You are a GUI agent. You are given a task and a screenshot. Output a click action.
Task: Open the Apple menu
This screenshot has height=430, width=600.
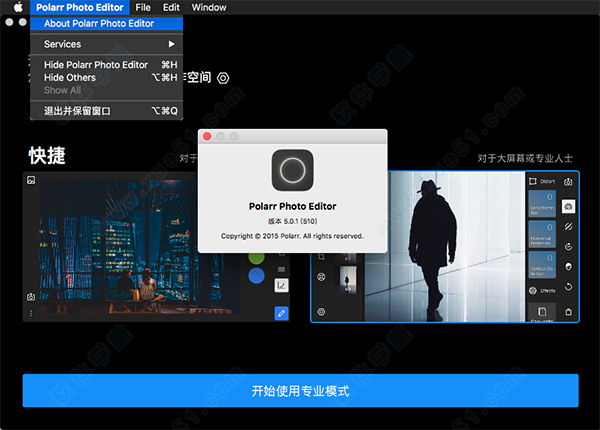18,7
